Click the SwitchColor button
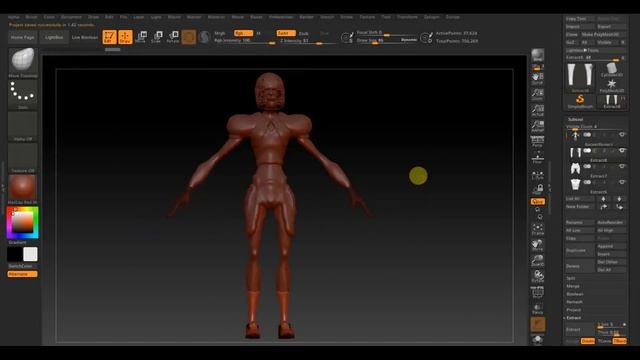Viewport: 640px width, 360px height. tap(22, 266)
